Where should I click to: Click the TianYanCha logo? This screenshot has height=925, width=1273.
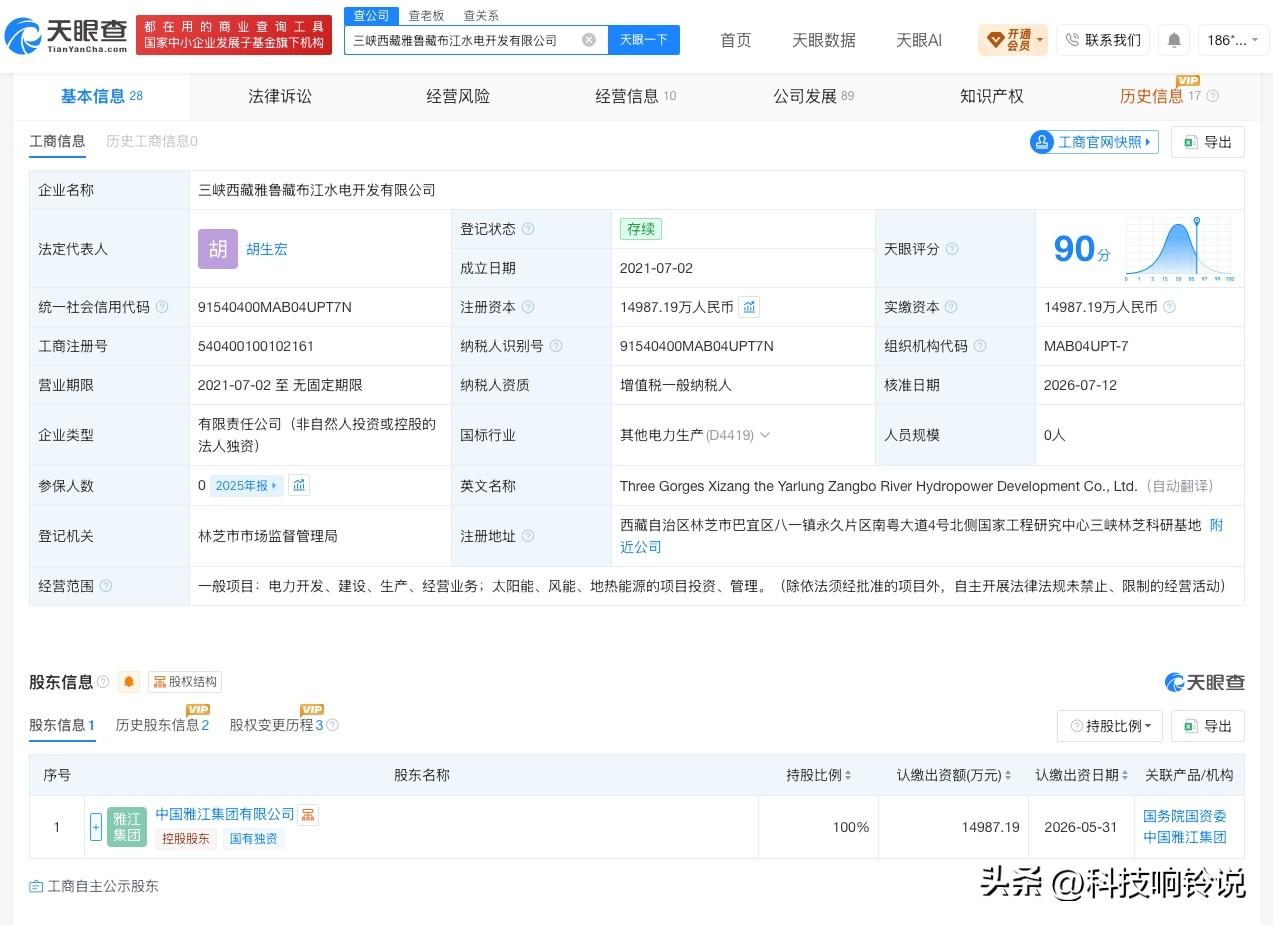coord(66,37)
